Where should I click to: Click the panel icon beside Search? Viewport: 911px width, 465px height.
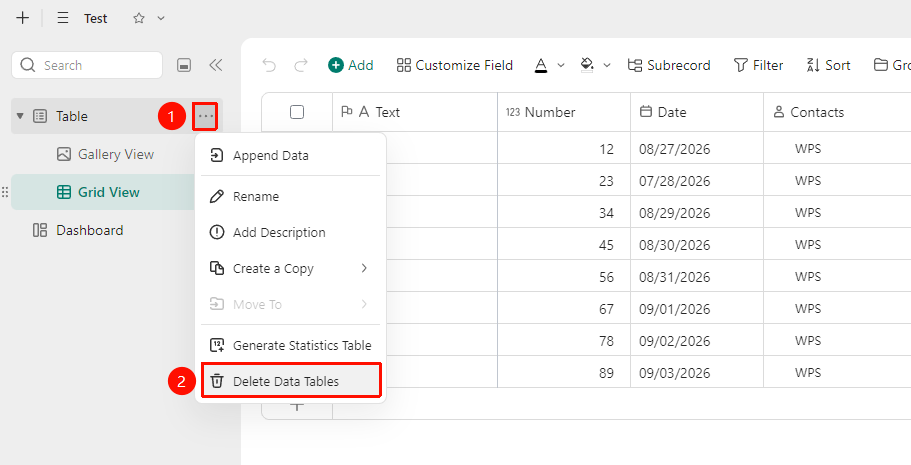coord(184,65)
